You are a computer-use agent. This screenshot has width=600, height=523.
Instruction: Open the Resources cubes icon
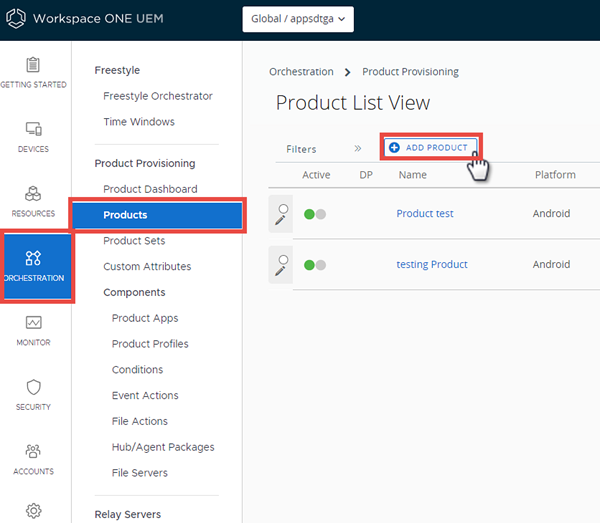pos(33,194)
